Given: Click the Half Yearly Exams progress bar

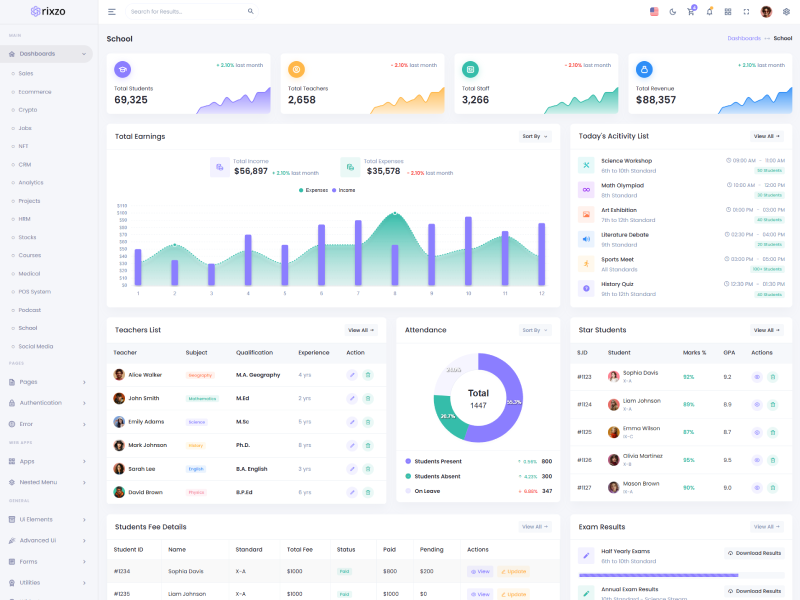Looking at the screenshot, I should (x=658, y=575).
